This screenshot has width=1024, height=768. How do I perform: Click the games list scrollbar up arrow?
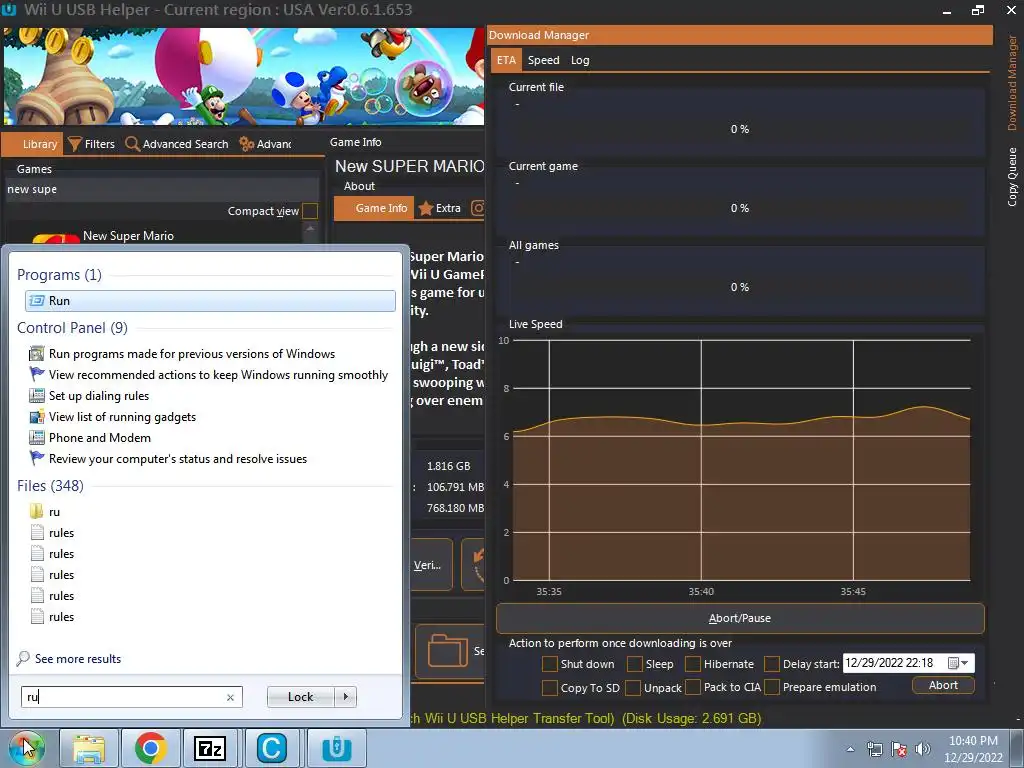(x=310, y=229)
